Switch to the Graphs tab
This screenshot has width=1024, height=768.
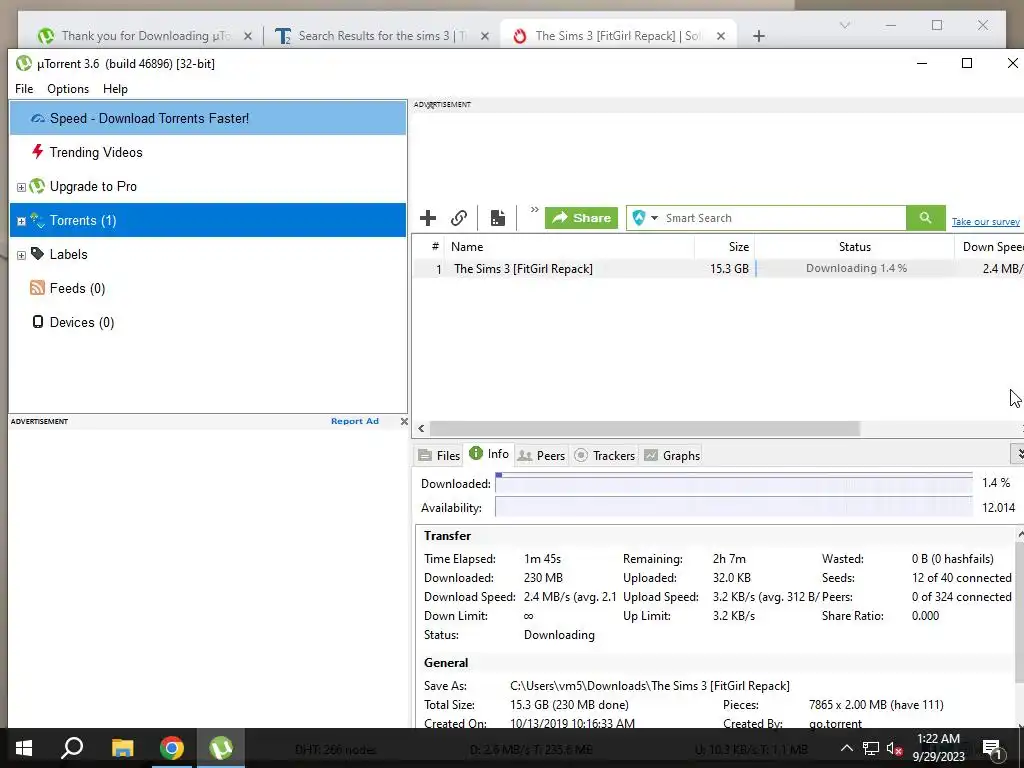point(672,455)
